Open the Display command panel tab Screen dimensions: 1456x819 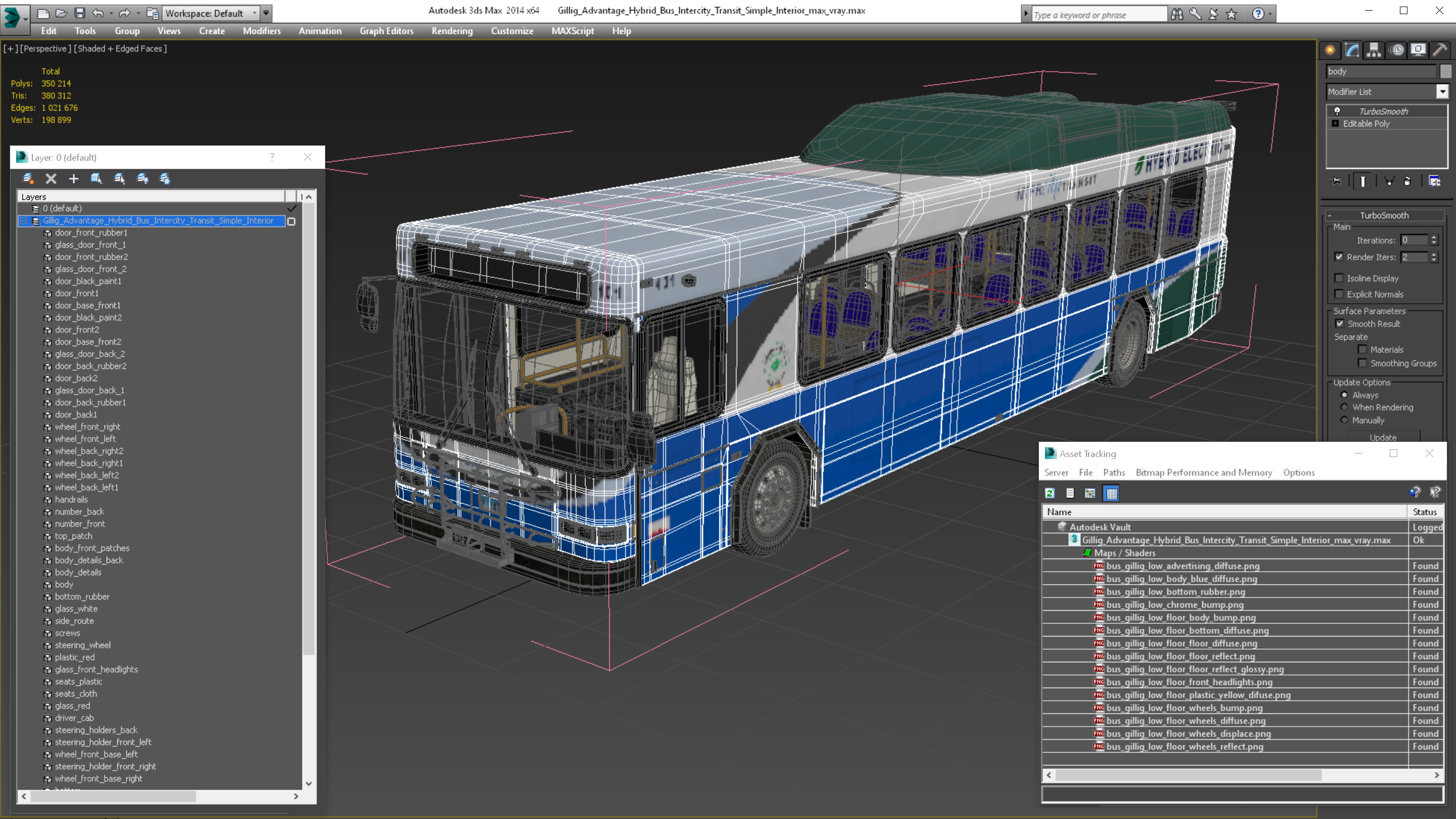point(1418,51)
